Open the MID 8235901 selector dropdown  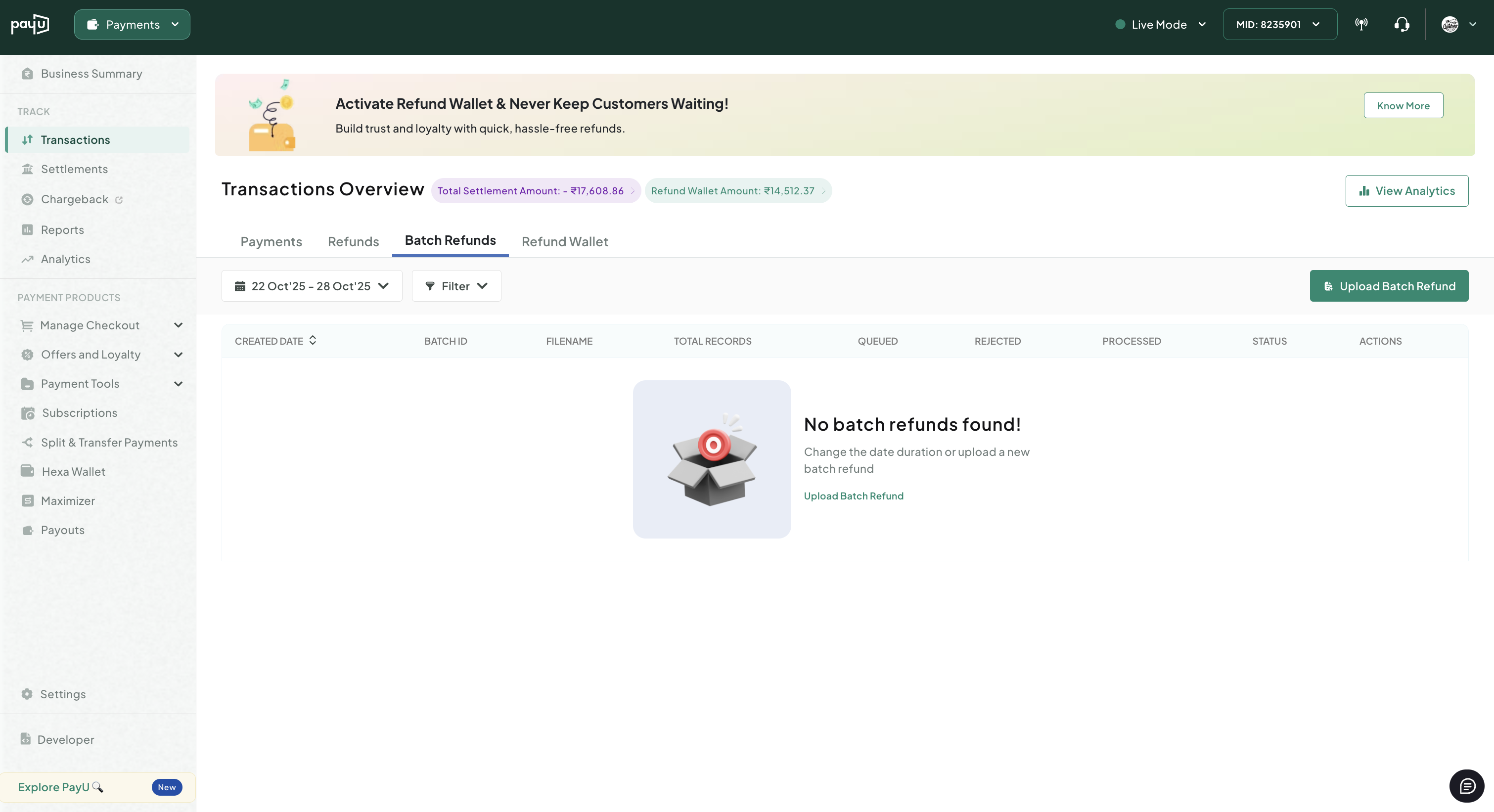1279,24
